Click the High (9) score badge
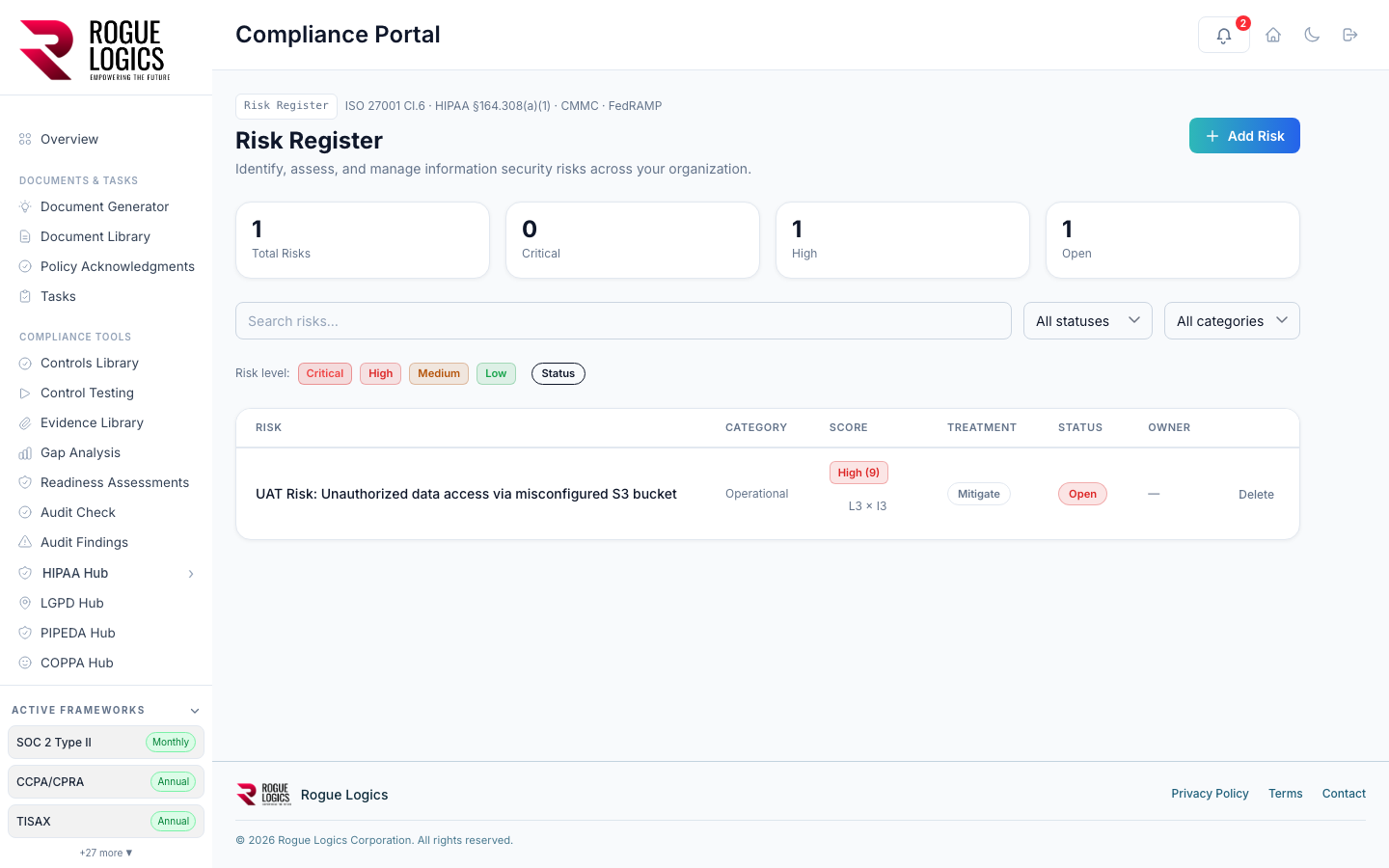Viewport: 1389px width, 868px height. coord(858,473)
